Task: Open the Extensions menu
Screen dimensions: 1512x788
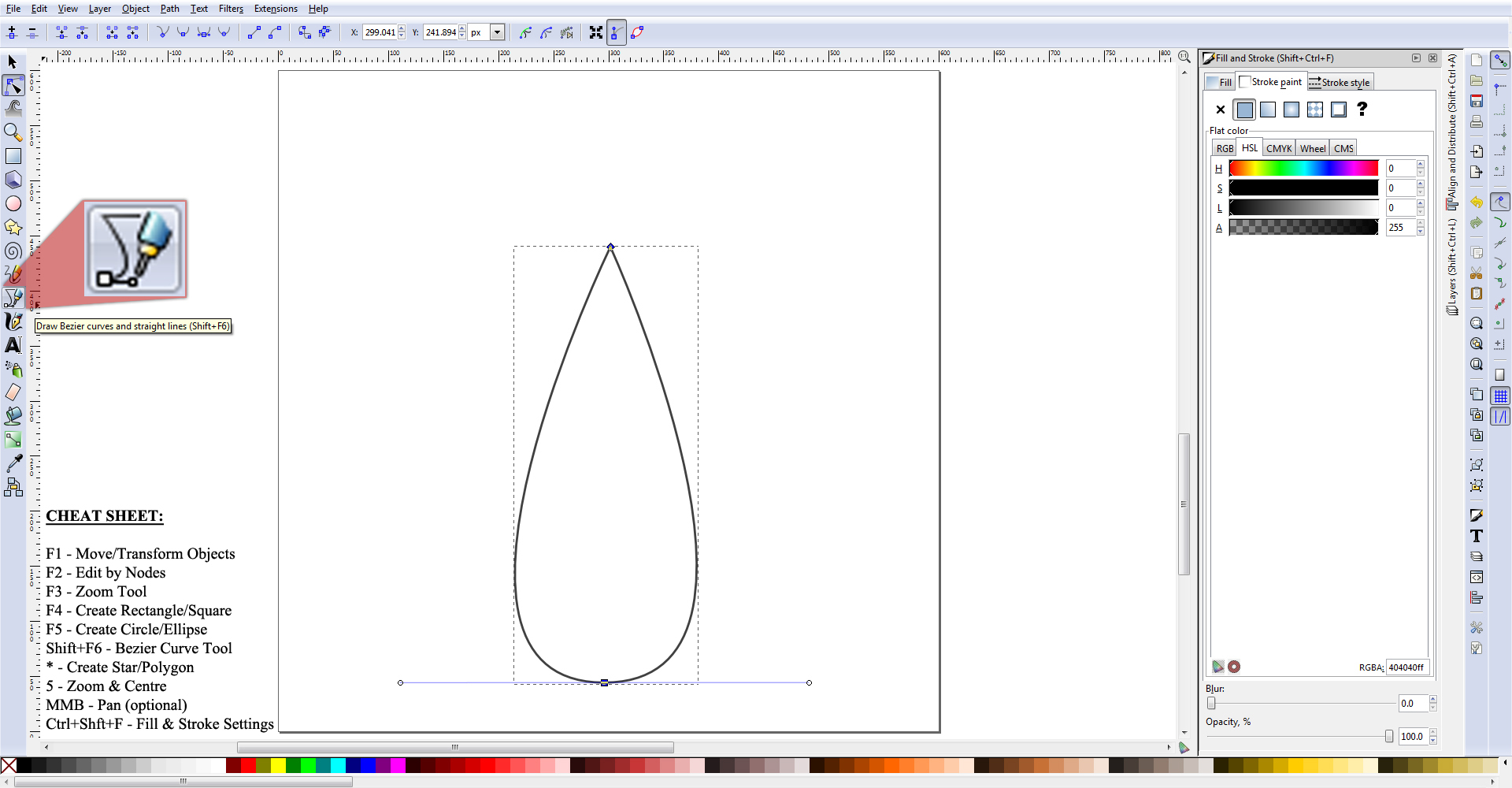Action: click(x=276, y=9)
